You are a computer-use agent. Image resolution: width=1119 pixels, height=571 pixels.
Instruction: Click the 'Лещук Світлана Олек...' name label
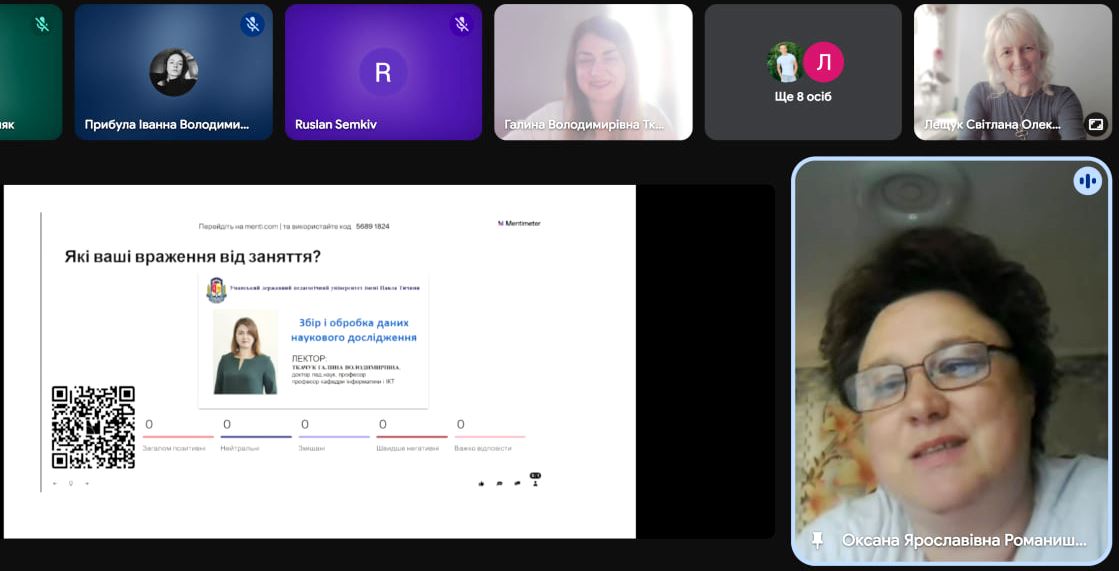click(x=993, y=124)
